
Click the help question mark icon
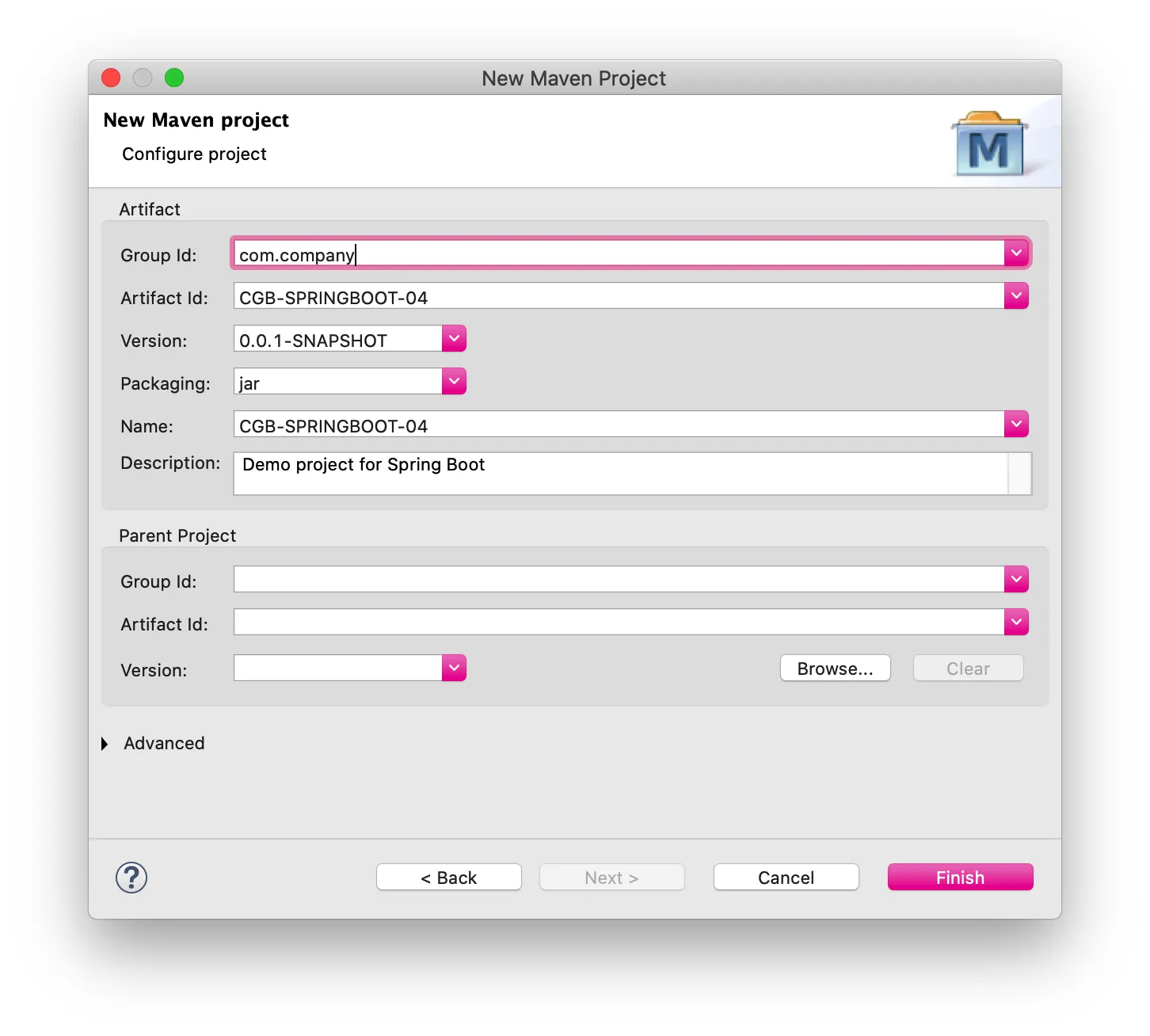[131, 878]
